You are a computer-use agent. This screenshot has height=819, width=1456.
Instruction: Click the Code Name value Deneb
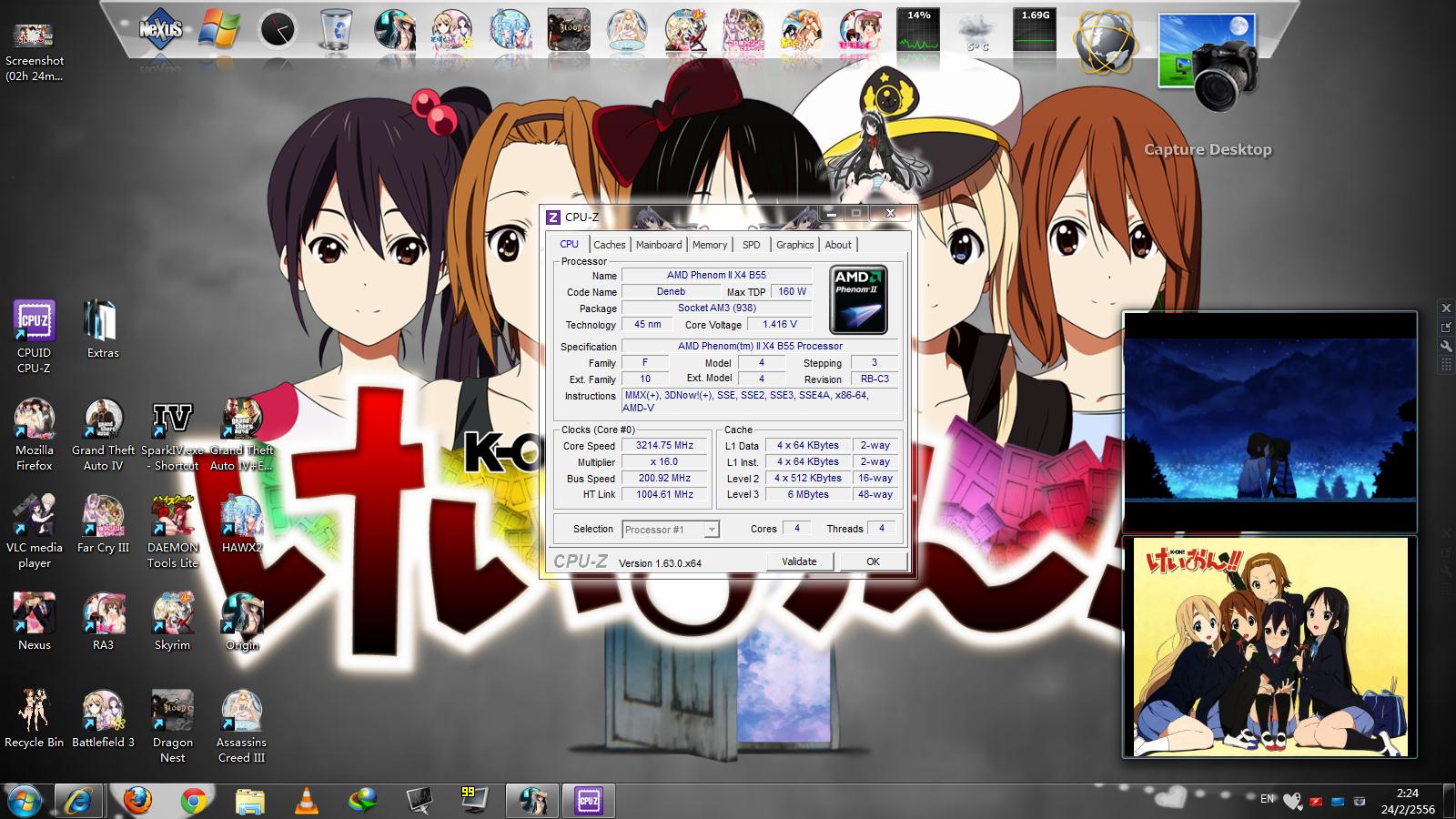pyautogui.click(x=671, y=291)
